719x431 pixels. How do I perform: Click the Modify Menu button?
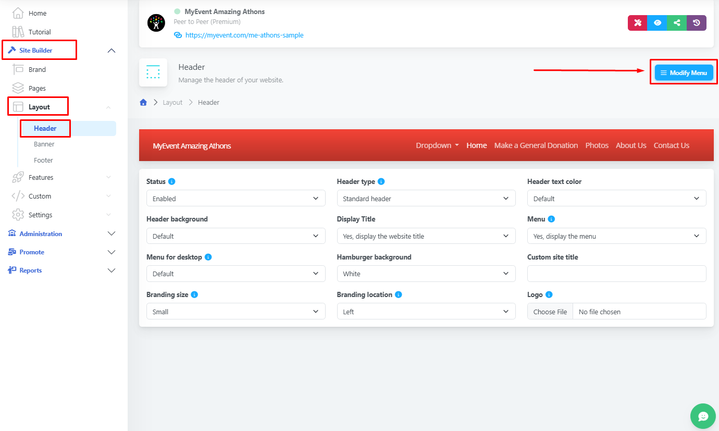coord(684,73)
